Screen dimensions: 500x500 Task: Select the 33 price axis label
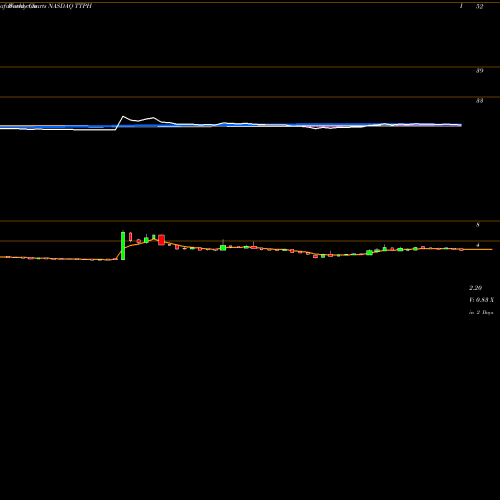click(479, 101)
